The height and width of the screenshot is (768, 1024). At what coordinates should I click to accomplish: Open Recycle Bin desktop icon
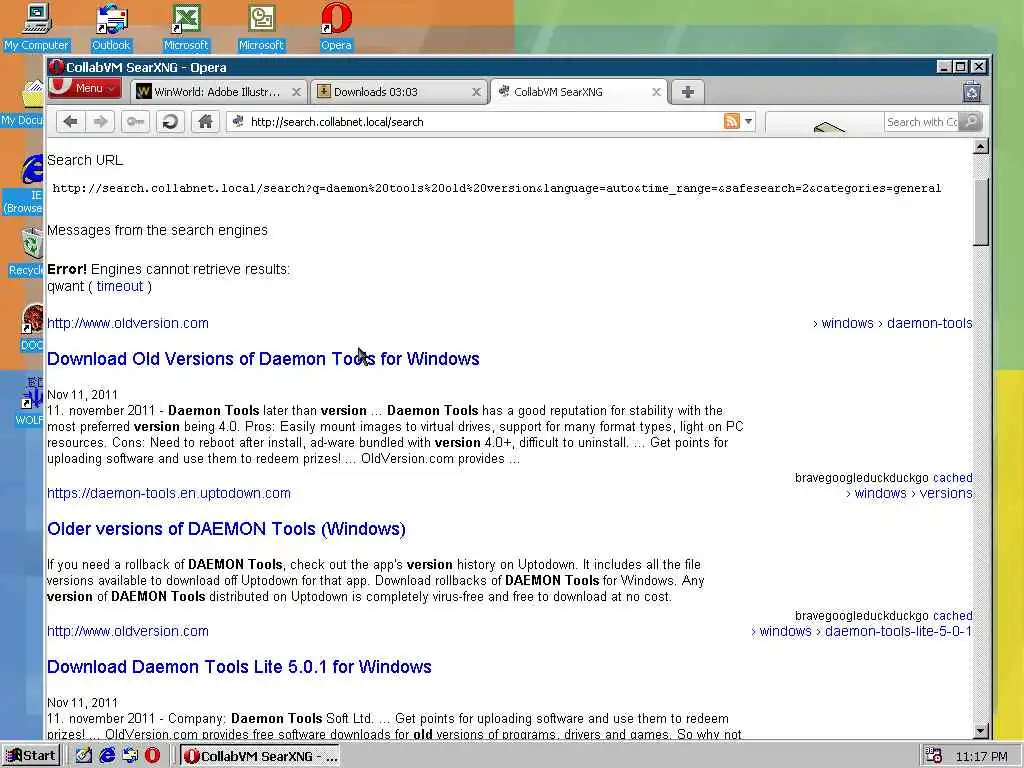(x=26, y=252)
